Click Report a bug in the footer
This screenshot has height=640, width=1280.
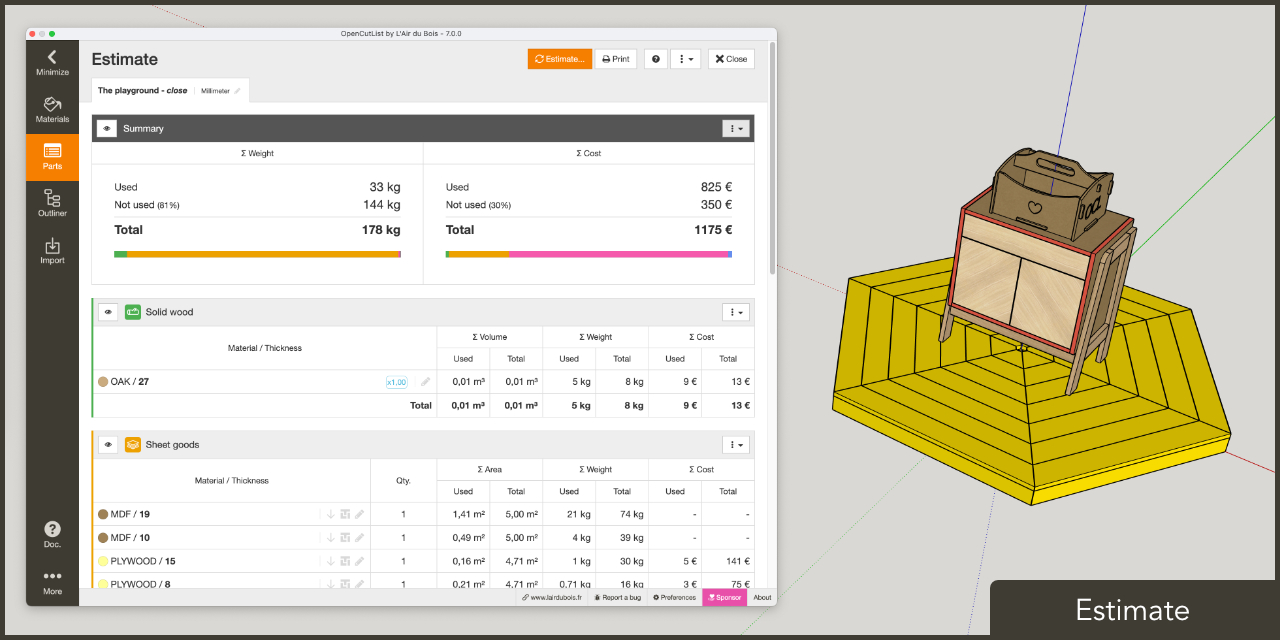[617, 597]
